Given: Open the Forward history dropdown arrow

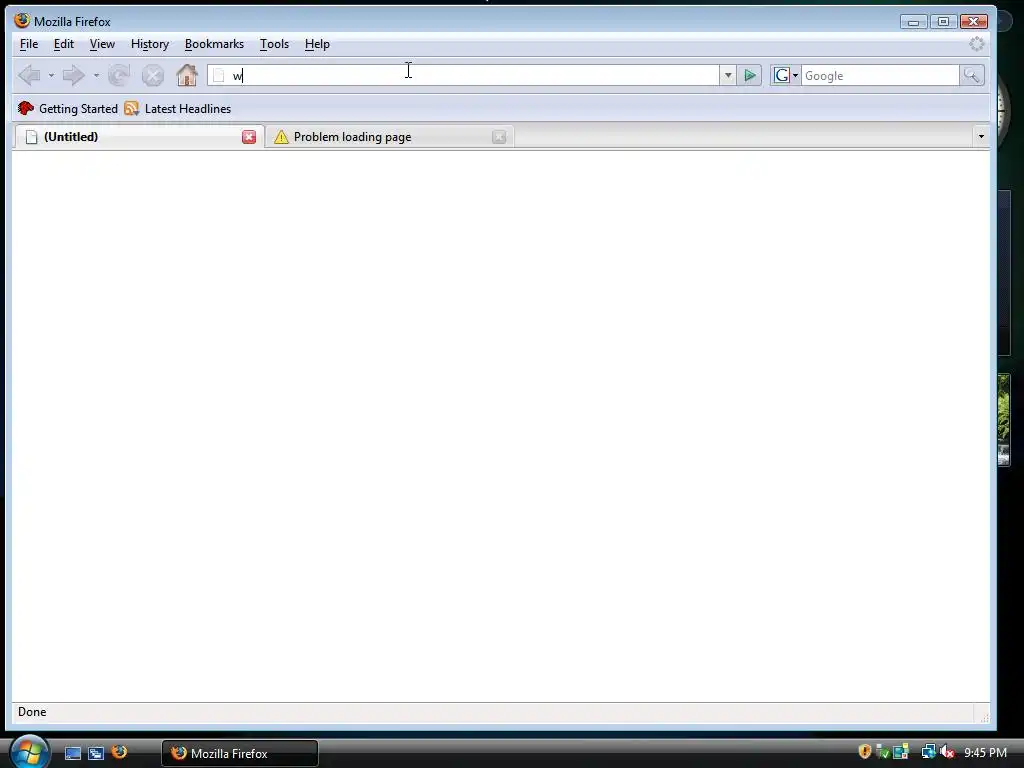Looking at the screenshot, I should pos(96,76).
